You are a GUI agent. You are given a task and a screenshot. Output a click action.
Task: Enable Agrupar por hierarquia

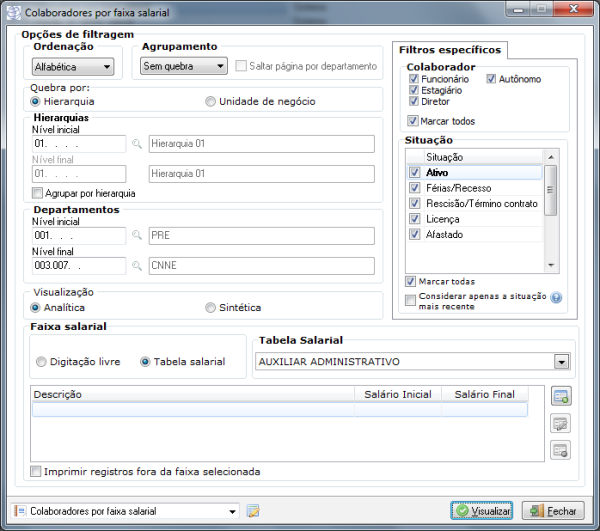point(38,193)
